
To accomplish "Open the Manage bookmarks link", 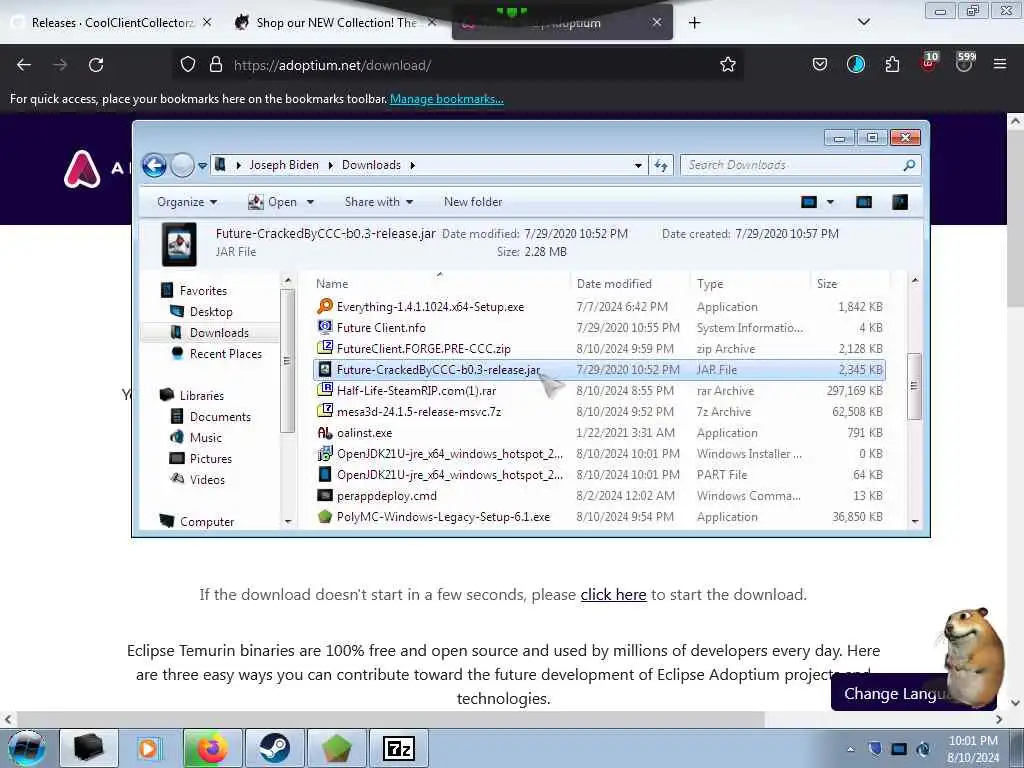I will pyautogui.click(x=447, y=99).
